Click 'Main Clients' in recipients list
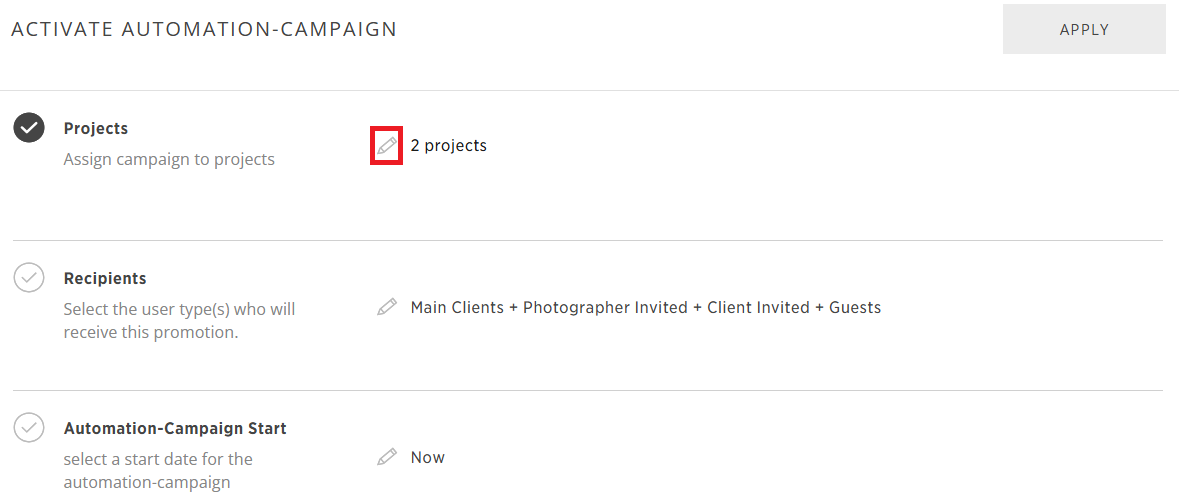The width and height of the screenshot is (1179, 501). (457, 308)
